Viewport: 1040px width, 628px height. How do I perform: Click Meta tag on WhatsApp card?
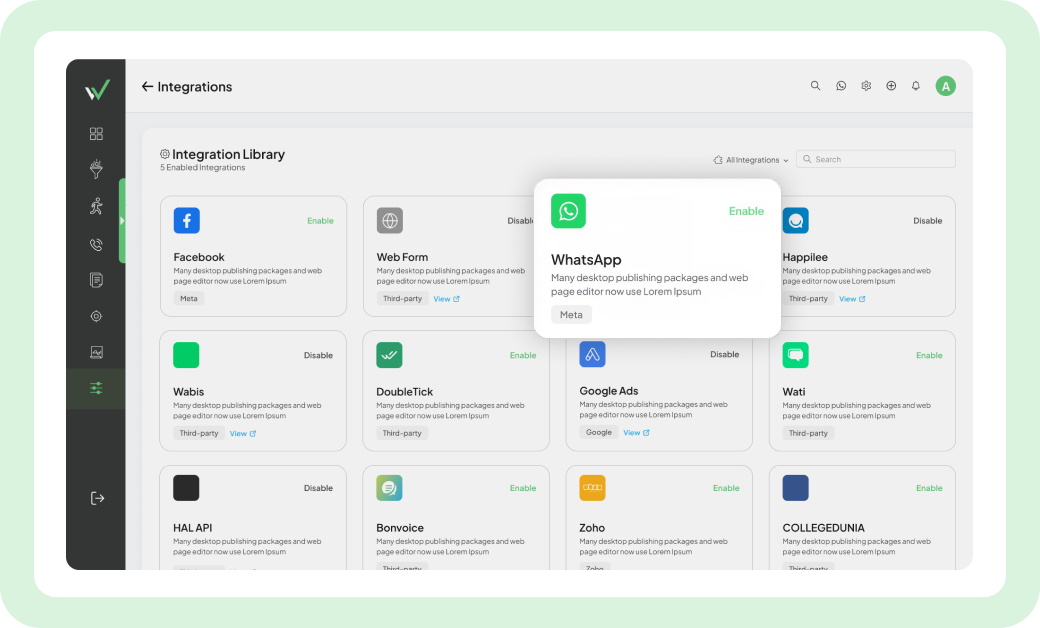pos(571,315)
